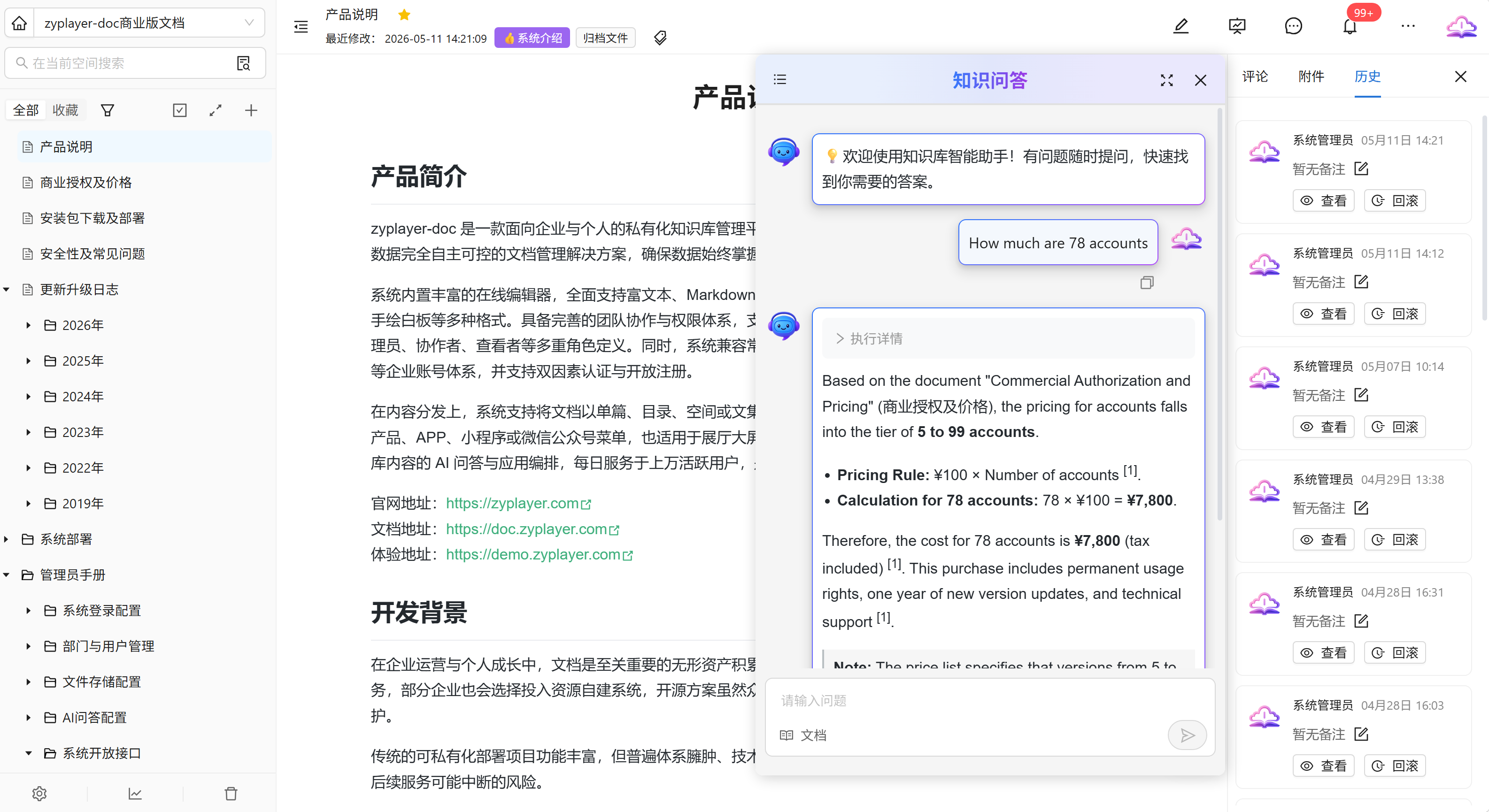1489x812 pixels.
Task: Click the 请输入问题 question input box
Action: (x=989, y=700)
